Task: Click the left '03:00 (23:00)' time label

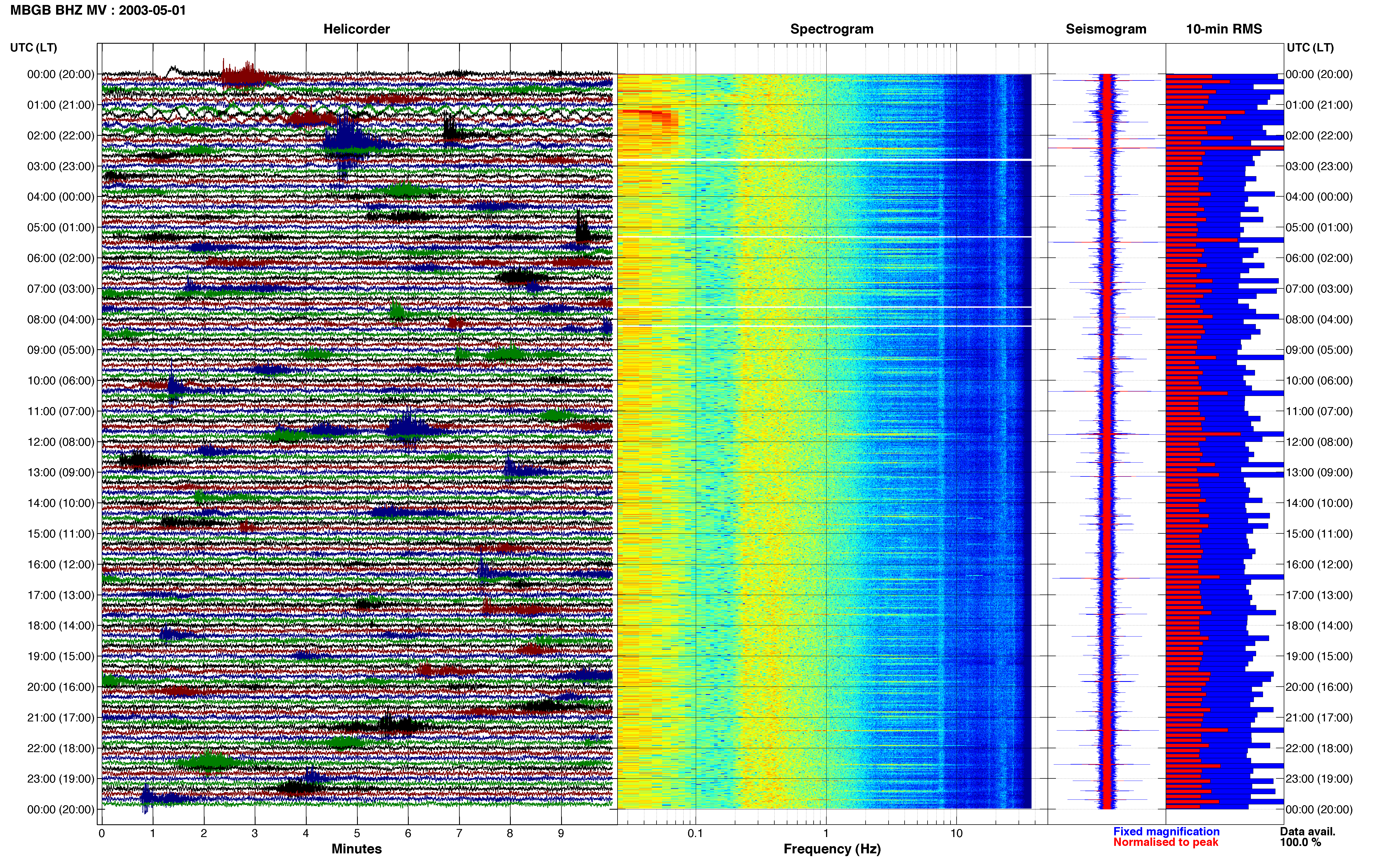Action: (x=61, y=166)
